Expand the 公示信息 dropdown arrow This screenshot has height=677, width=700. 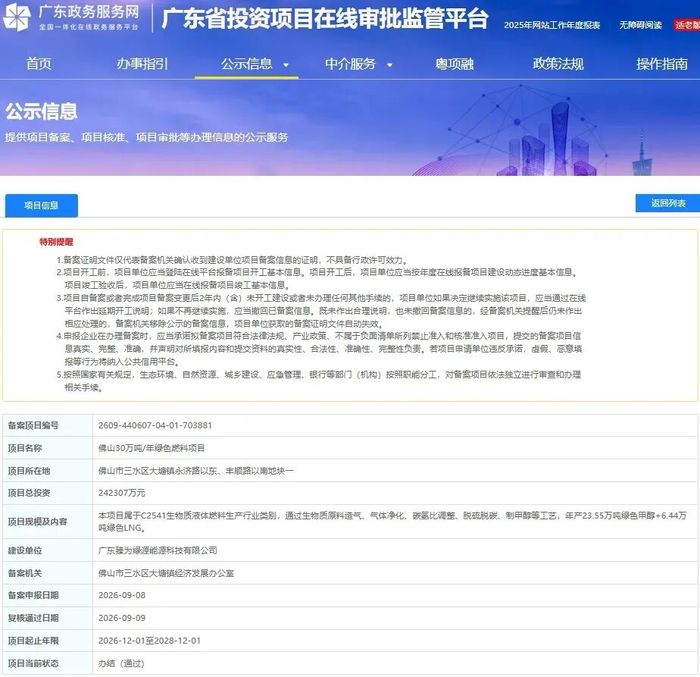[x=286, y=65]
